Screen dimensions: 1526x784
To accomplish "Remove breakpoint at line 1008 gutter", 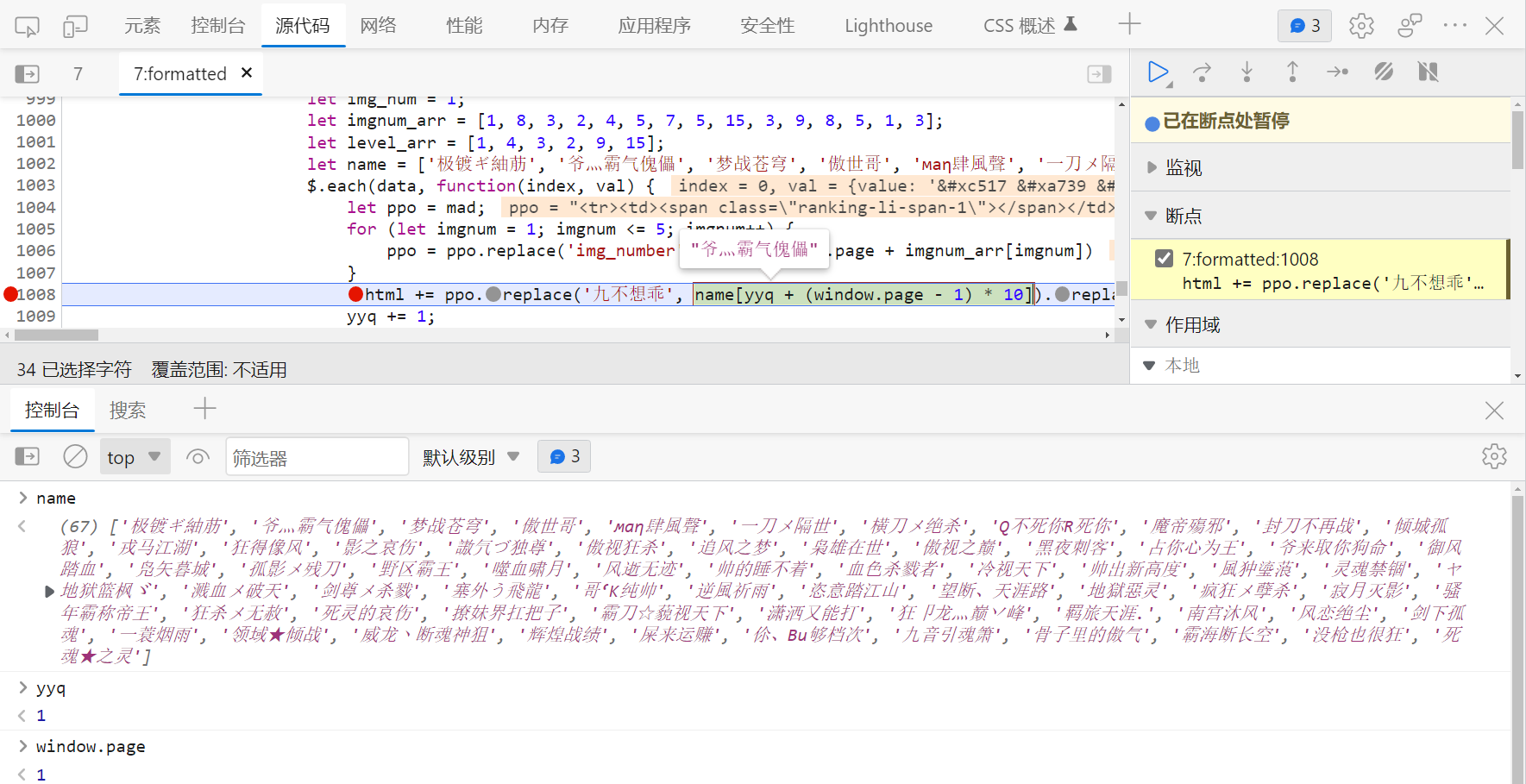I will point(10,295).
